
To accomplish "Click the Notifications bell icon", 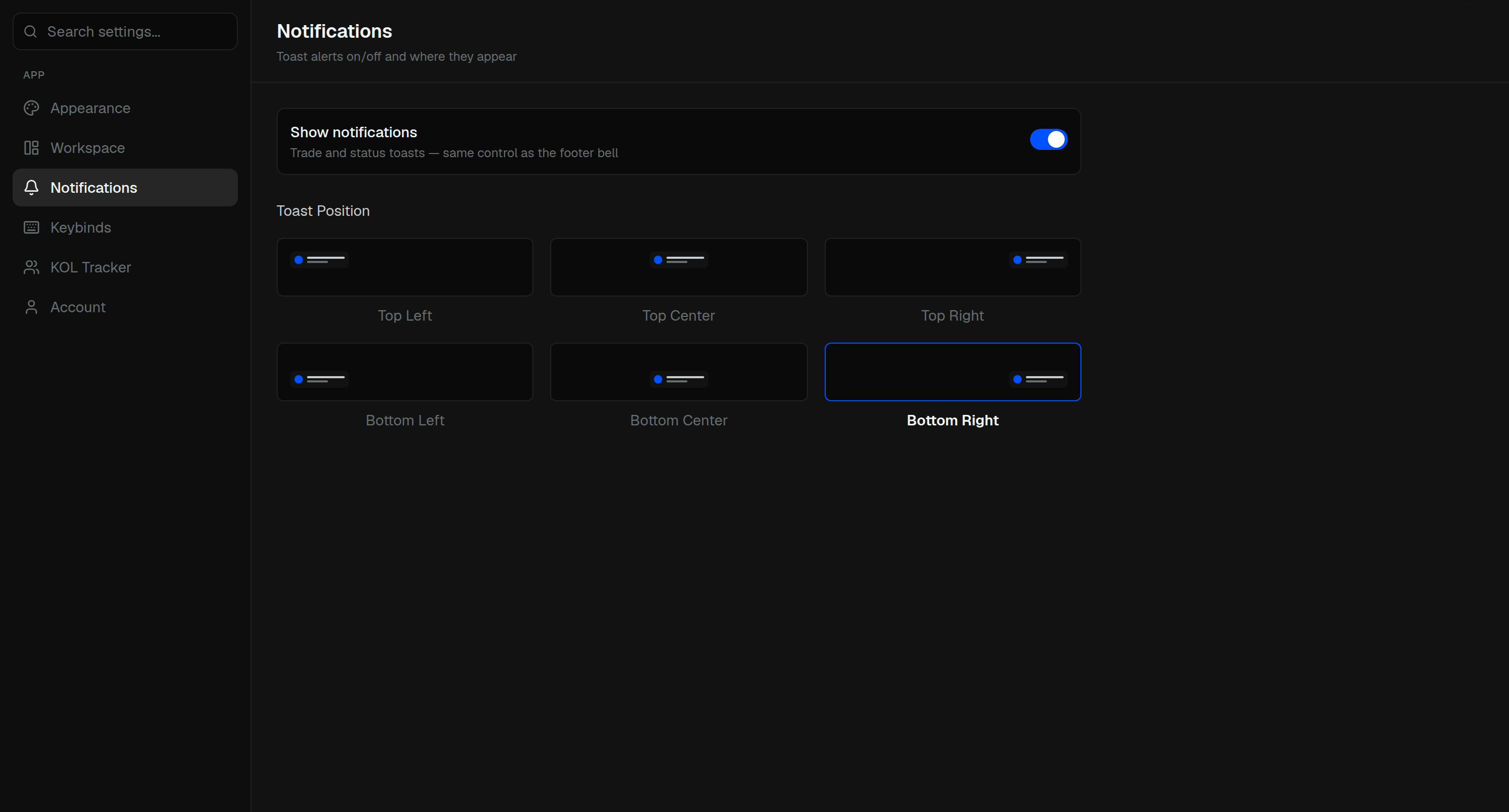I will 31,188.
